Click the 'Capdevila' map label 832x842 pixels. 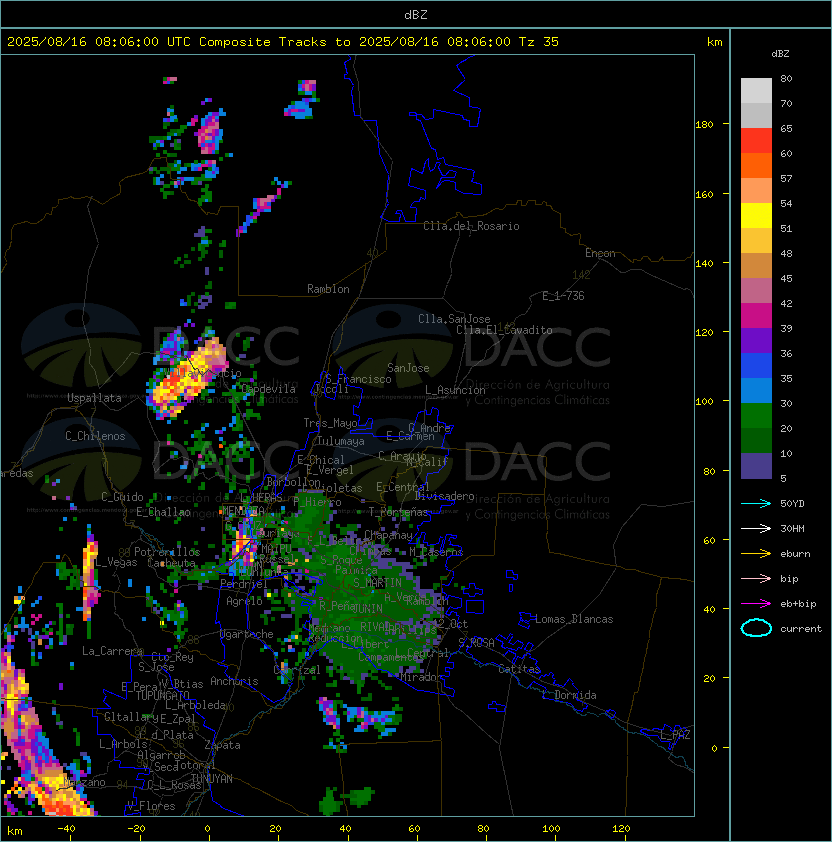point(268,389)
